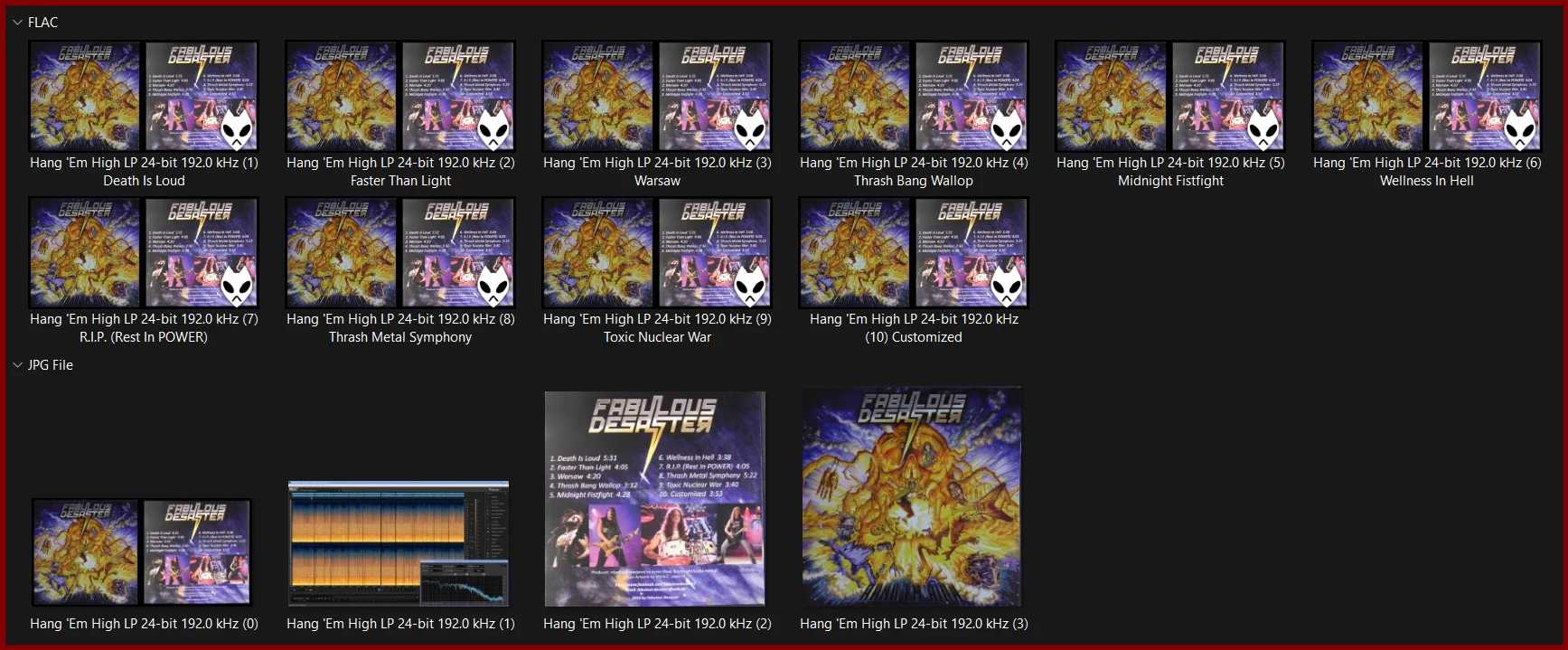Click filename kHz (3) under front cover image
Image resolution: width=1568 pixels, height=650 pixels.
[914, 624]
